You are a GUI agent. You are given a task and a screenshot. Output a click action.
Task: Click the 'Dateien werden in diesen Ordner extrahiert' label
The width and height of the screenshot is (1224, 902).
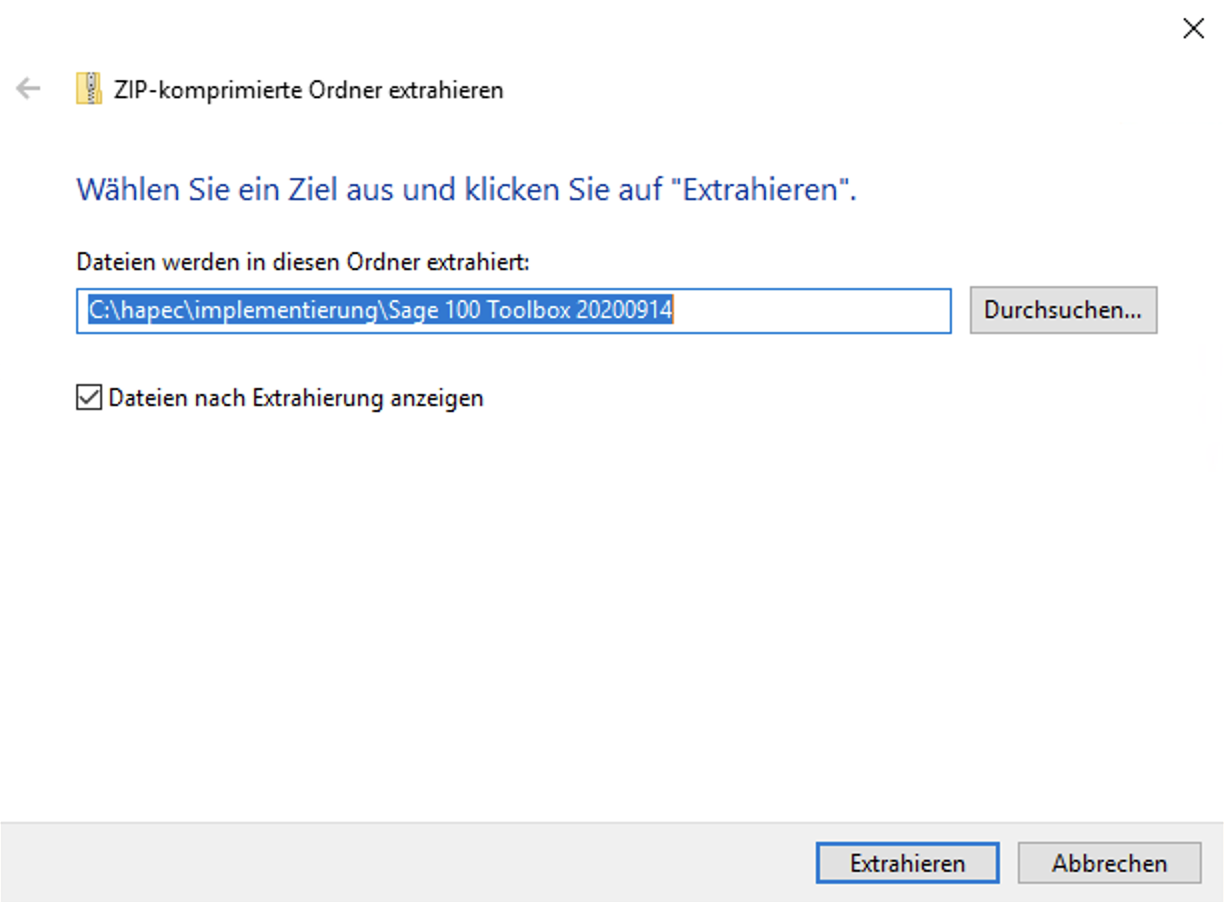point(302,262)
